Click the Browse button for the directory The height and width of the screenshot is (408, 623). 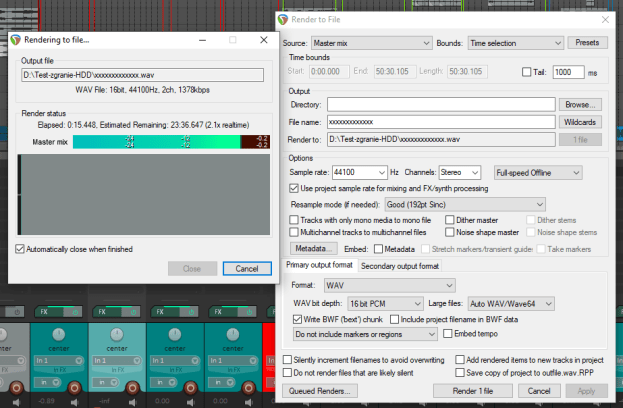[x=584, y=104]
